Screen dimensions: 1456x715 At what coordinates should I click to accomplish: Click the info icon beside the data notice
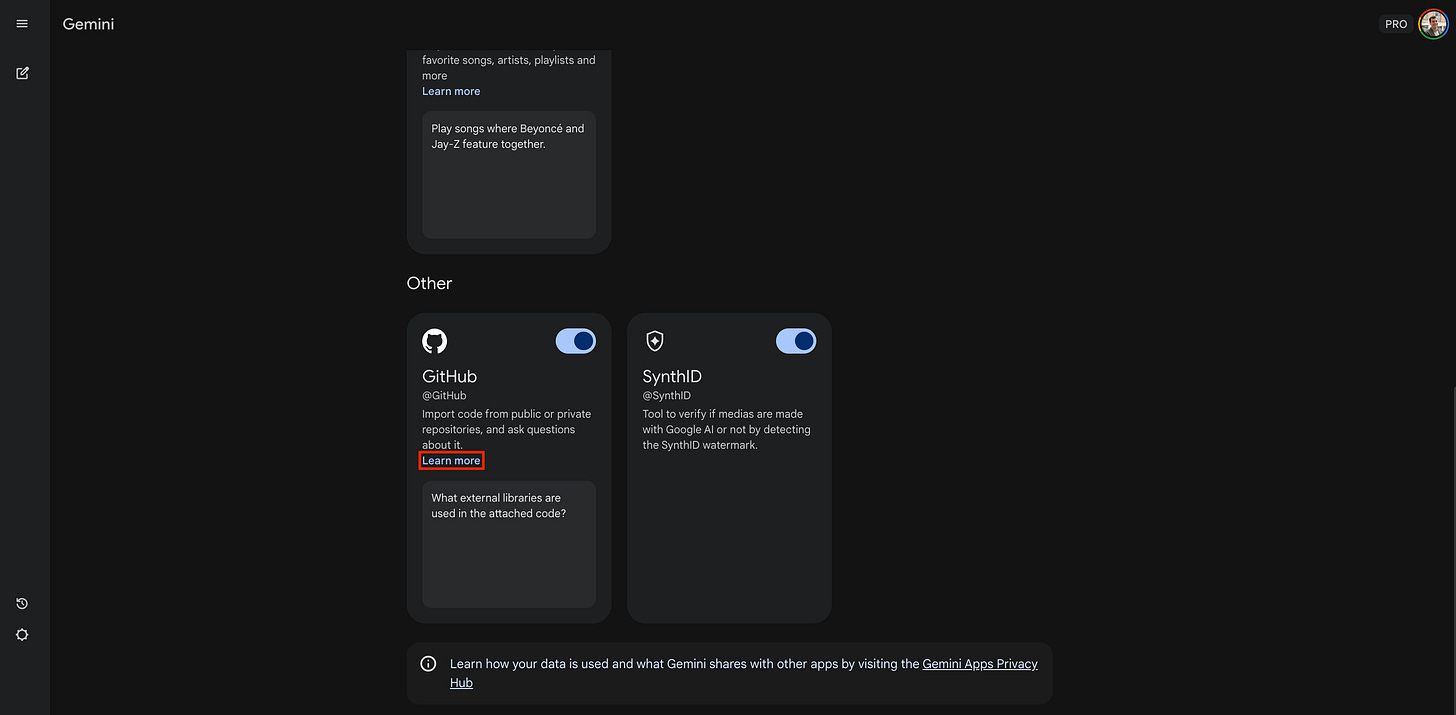(427, 663)
